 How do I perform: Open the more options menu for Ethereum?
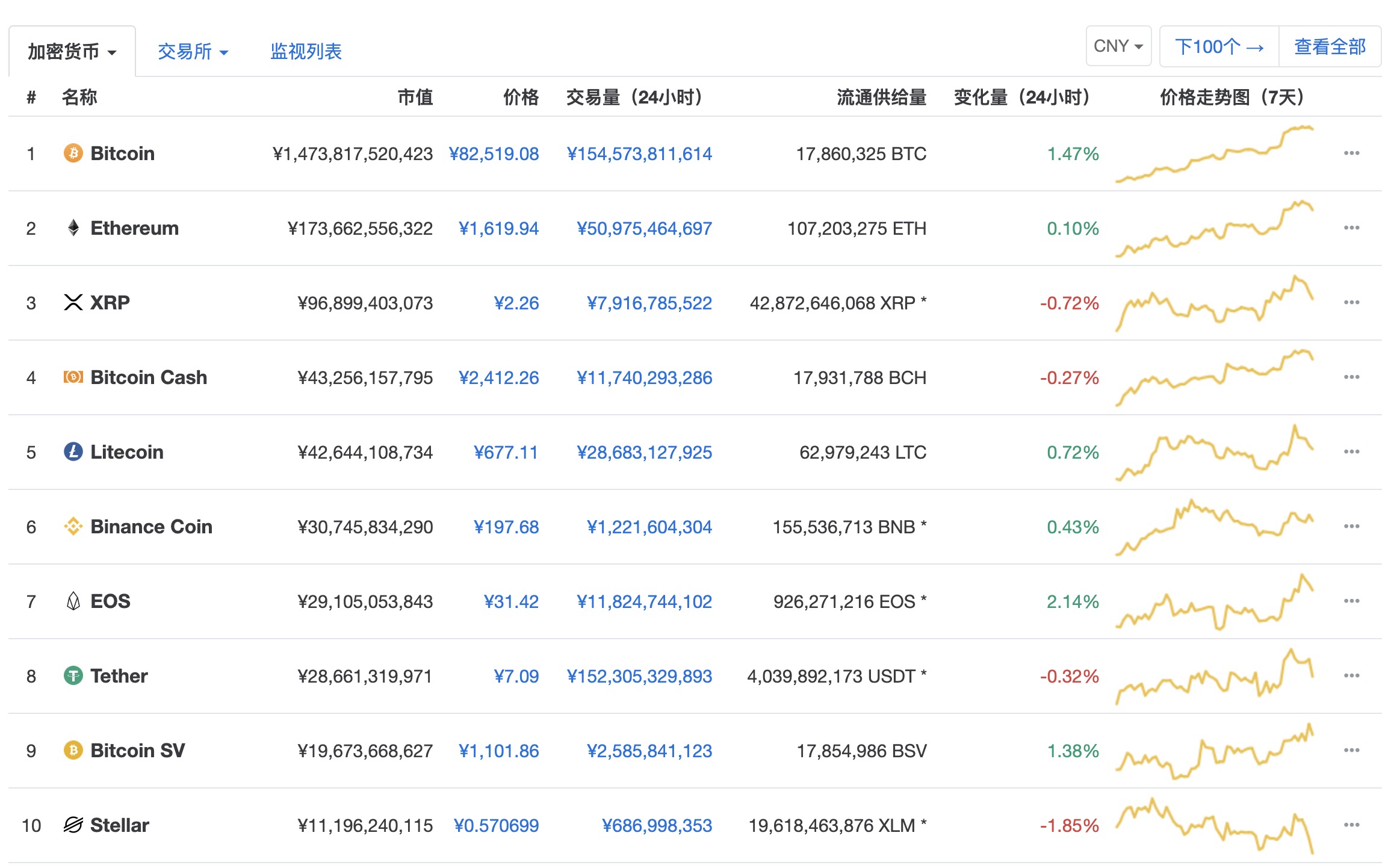pyautogui.click(x=1351, y=228)
